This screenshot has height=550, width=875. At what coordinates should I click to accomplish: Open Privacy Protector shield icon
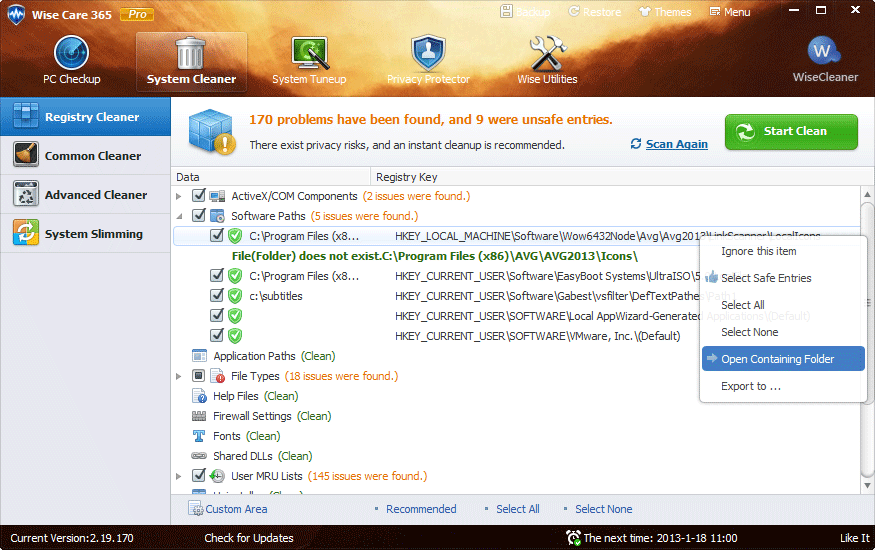click(x=428, y=53)
